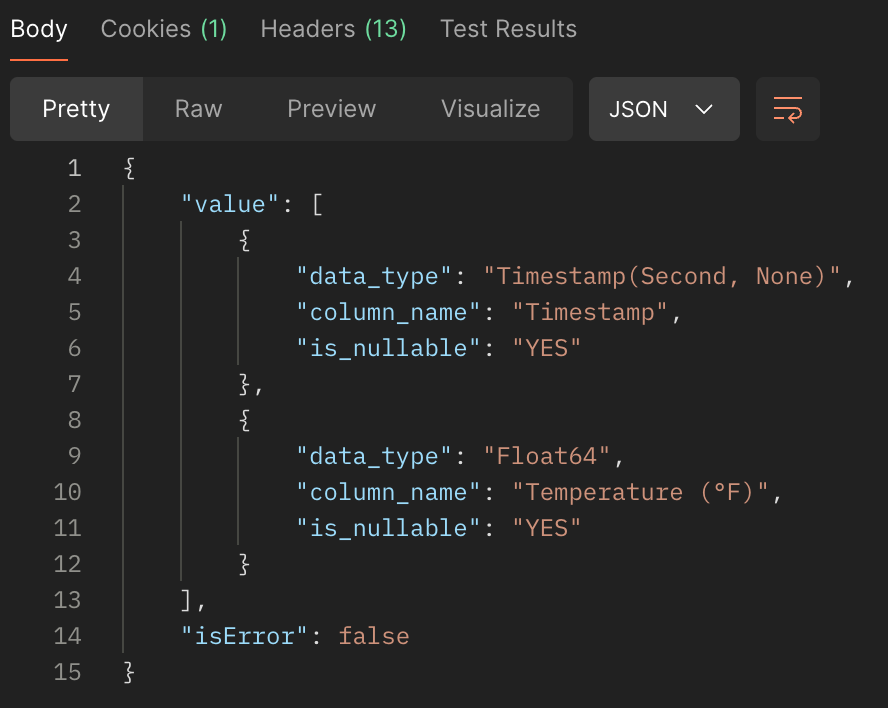Switch to the Visualize view
Viewport: 888px width, 708px height.
490,109
